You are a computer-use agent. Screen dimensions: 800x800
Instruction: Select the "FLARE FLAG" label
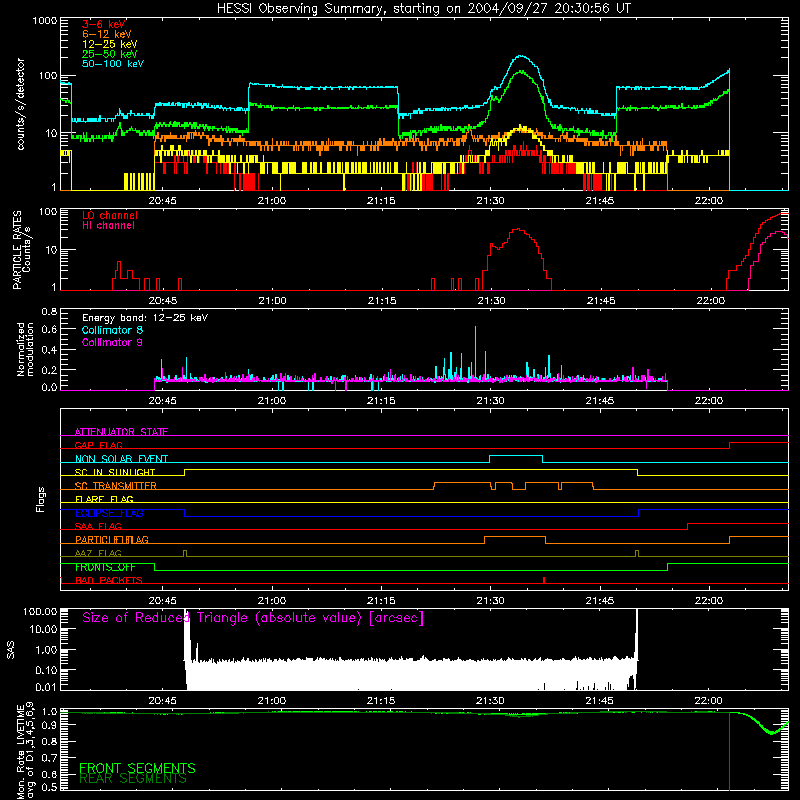click(104, 499)
